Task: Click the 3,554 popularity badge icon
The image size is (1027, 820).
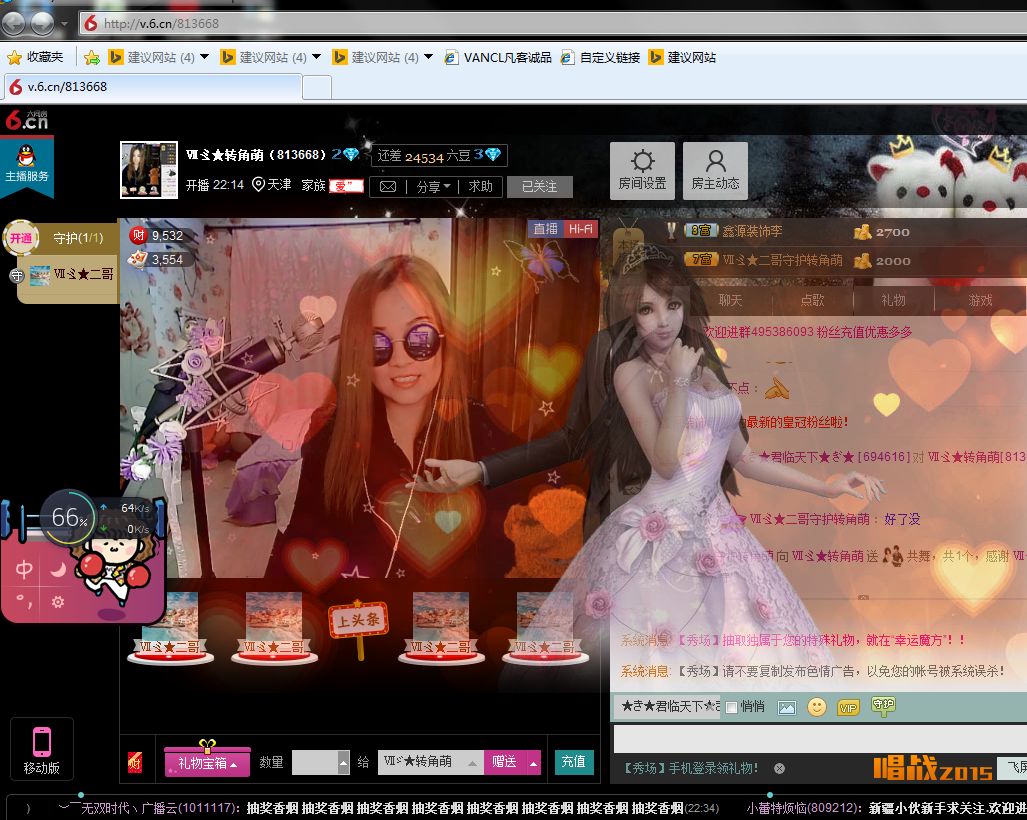Action: (x=138, y=259)
